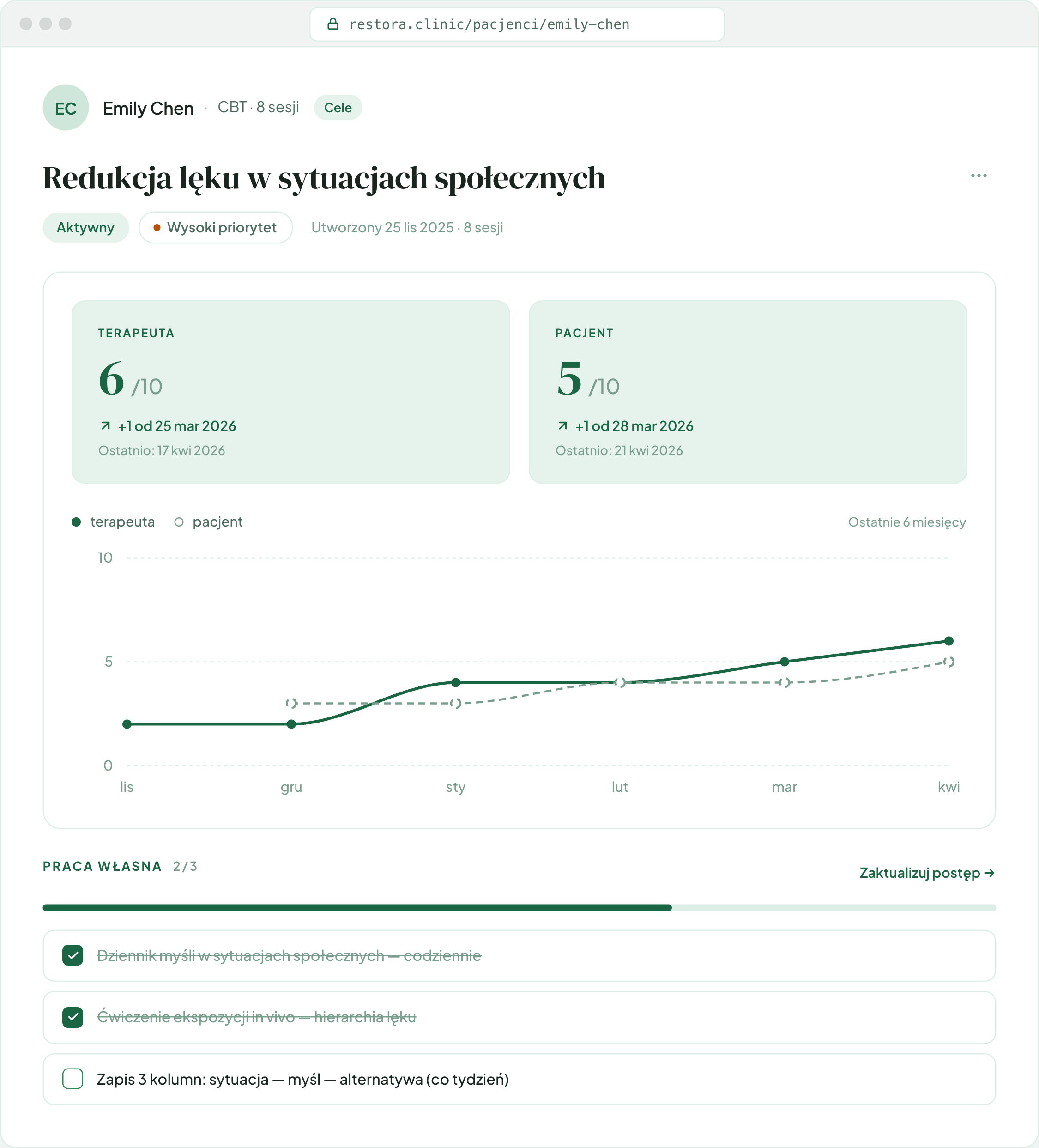Click the EC patient avatar
Image resolution: width=1039 pixels, height=1148 pixels.
tap(66, 108)
